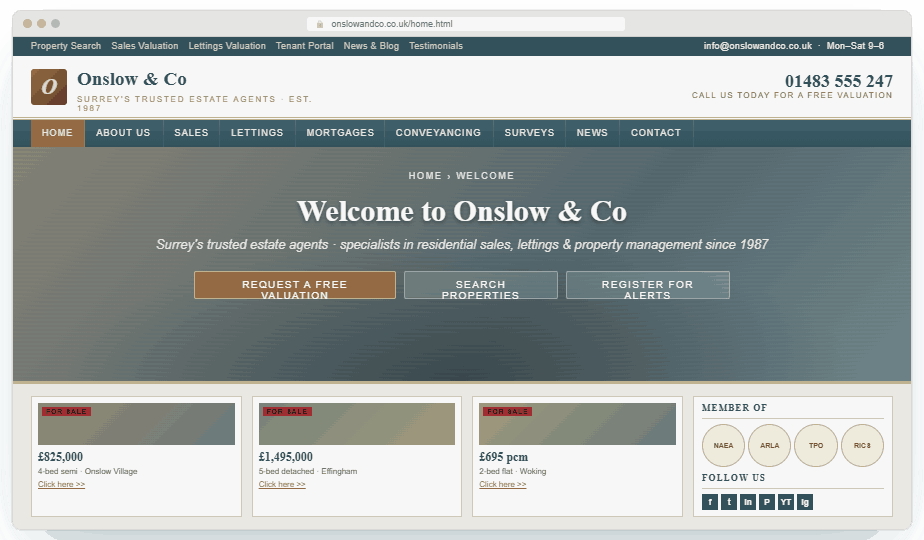Click the Home breadcrumb link
924x540 pixels.
(x=425, y=176)
